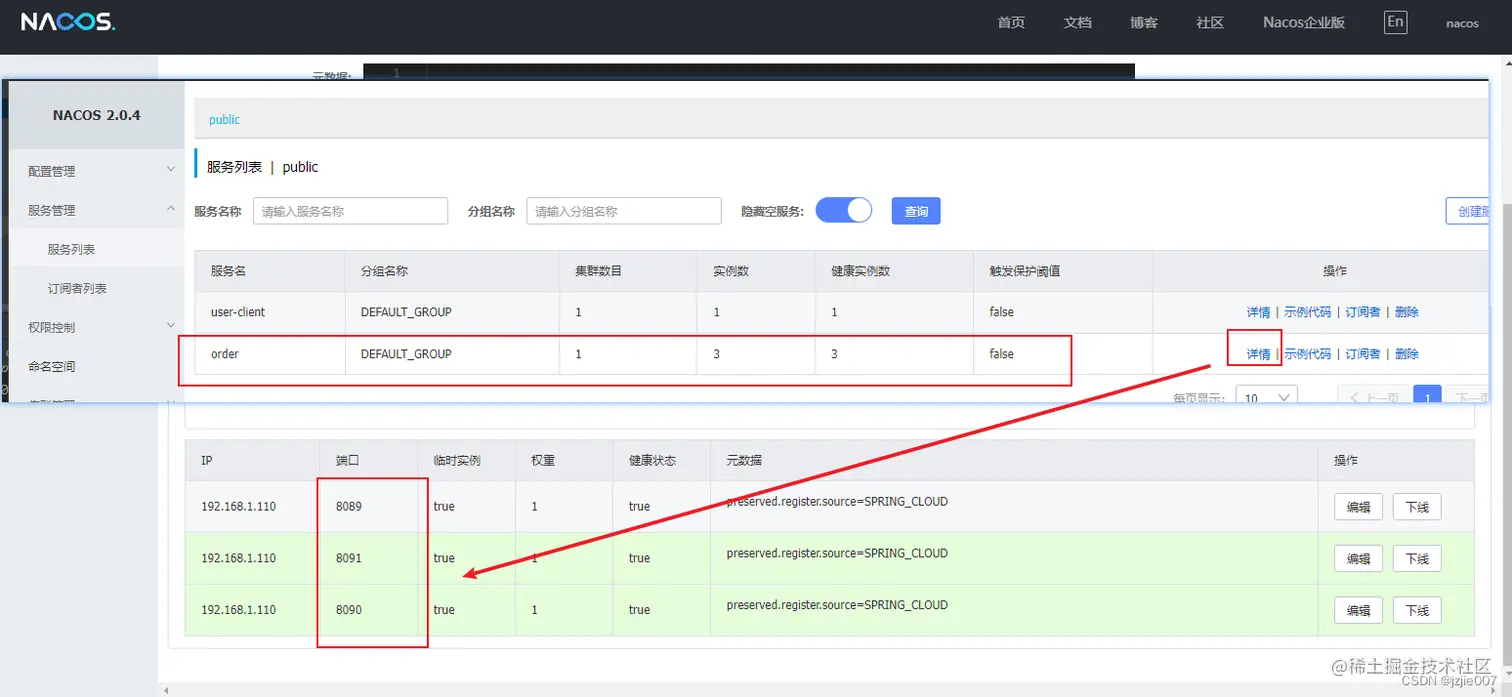The width and height of the screenshot is (1512, 697).
Task: Click the NACOS 2.0.4 sidebar title
Action: pyautogui.click(x=97, y=115)
